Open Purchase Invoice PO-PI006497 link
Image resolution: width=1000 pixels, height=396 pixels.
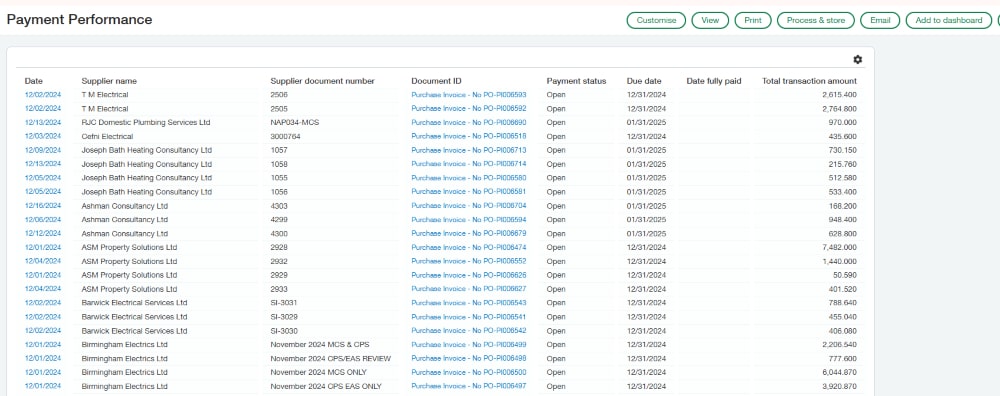469,386
